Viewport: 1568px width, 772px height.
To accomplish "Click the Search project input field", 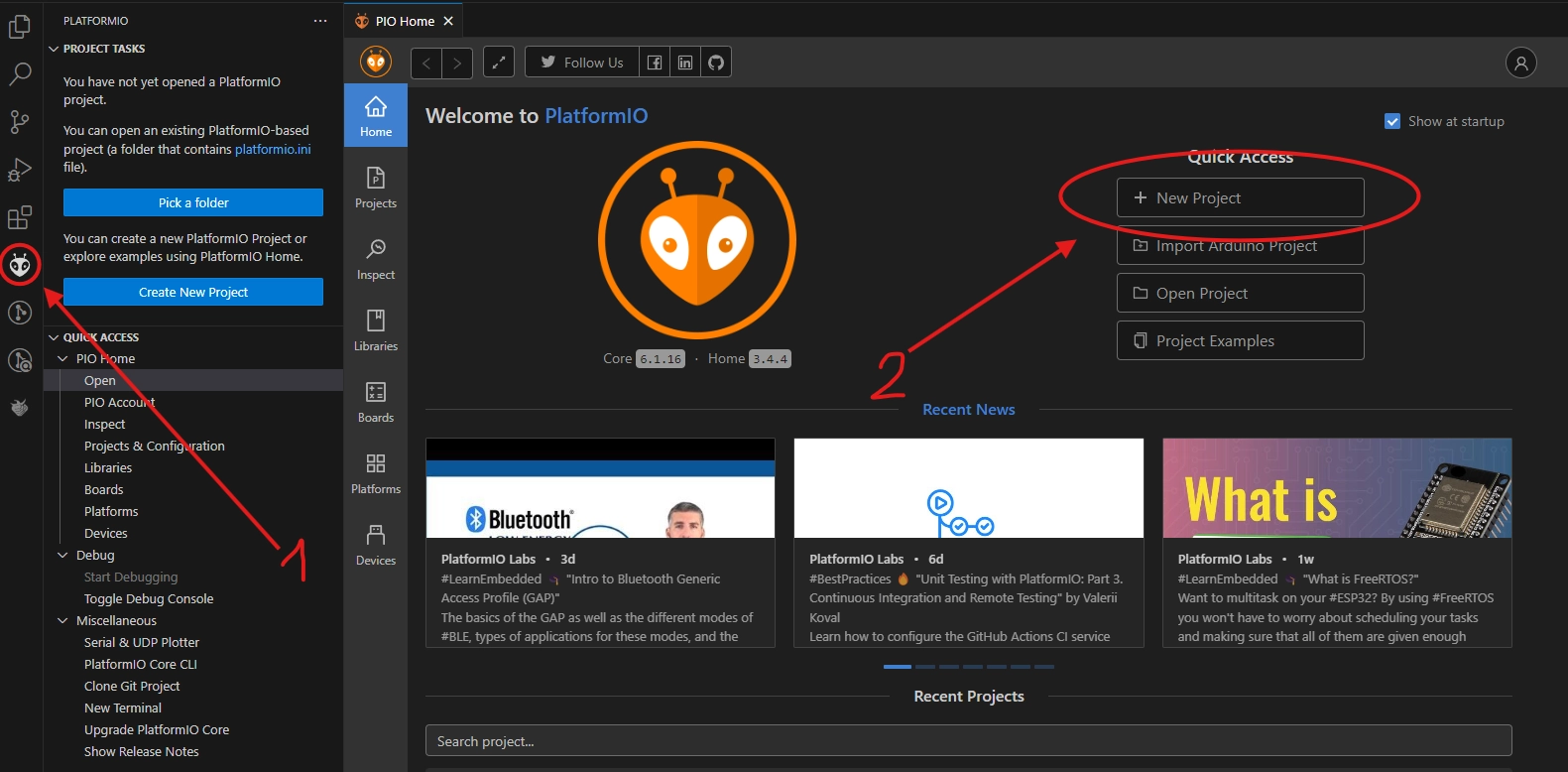I will [x=968, y=741].
